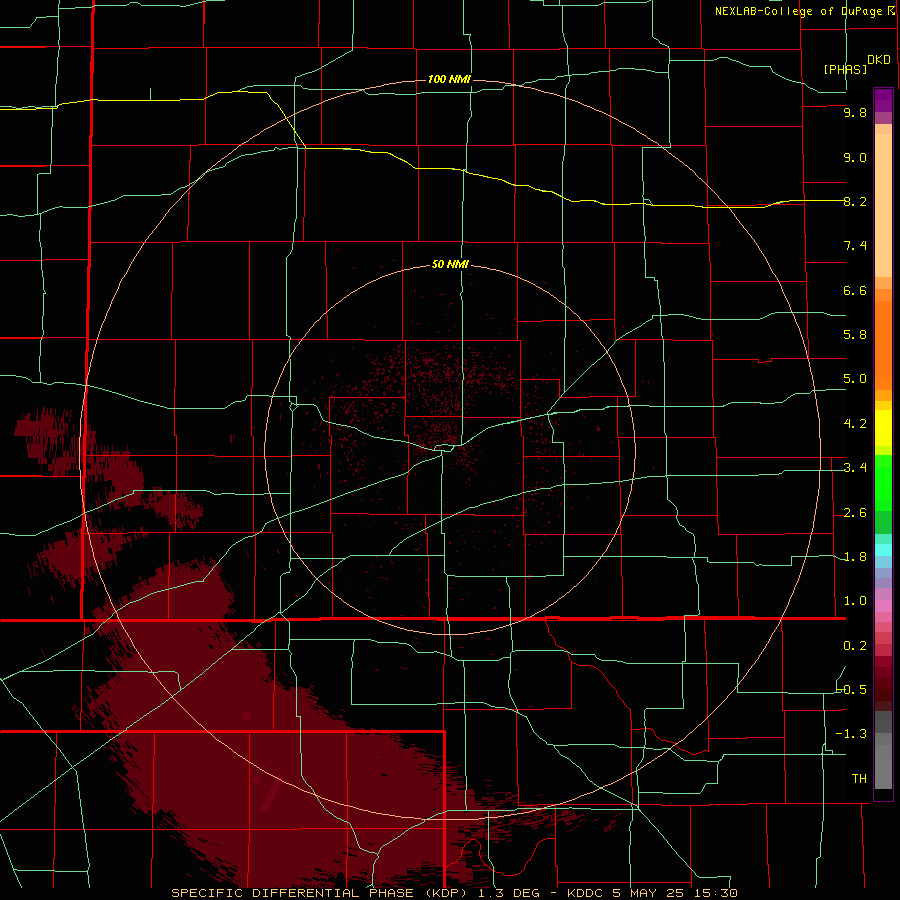Click the 50 NMI range ring label
Image resolution: width=900 pixels, height=900 pixels.
pyautogui.click(x=450, y=264)
